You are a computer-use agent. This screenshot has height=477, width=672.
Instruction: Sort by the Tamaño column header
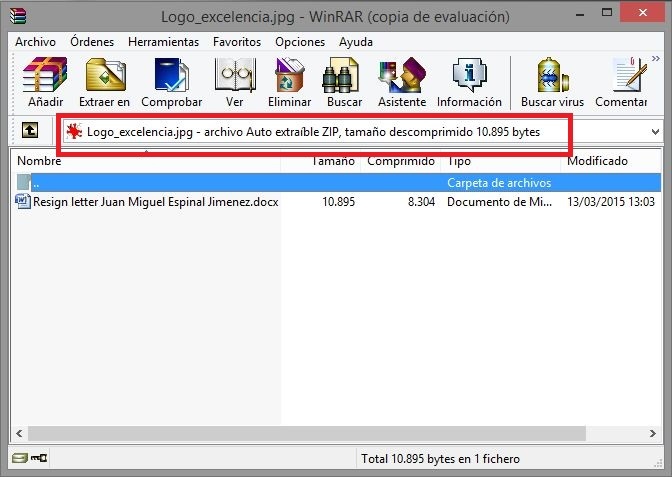pos(321,161)
